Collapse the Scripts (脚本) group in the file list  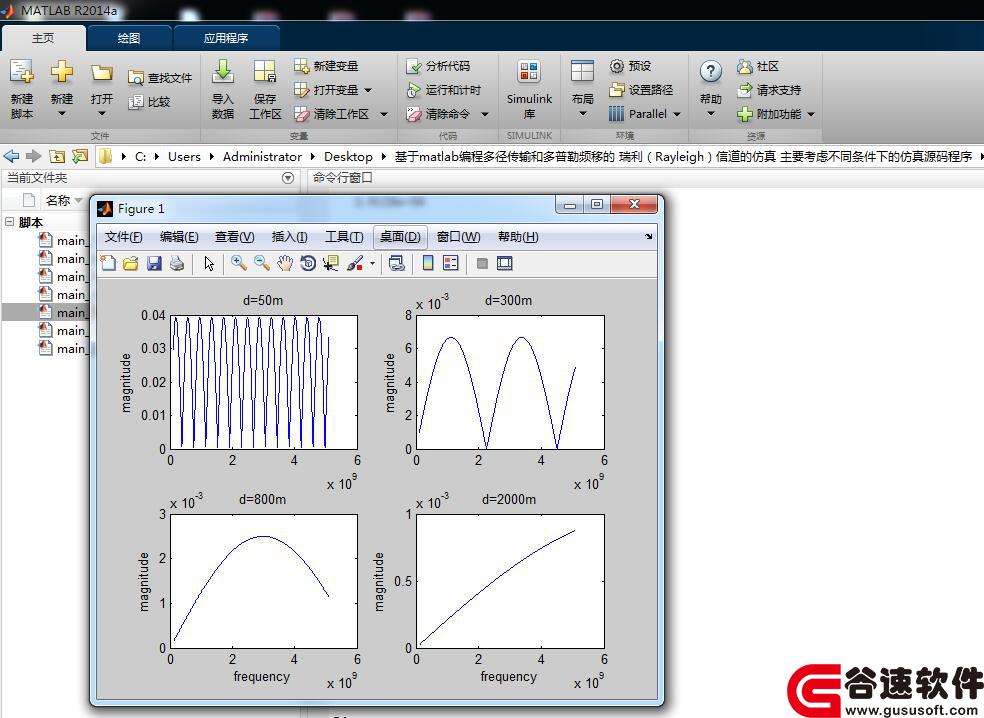click(9, 222)
